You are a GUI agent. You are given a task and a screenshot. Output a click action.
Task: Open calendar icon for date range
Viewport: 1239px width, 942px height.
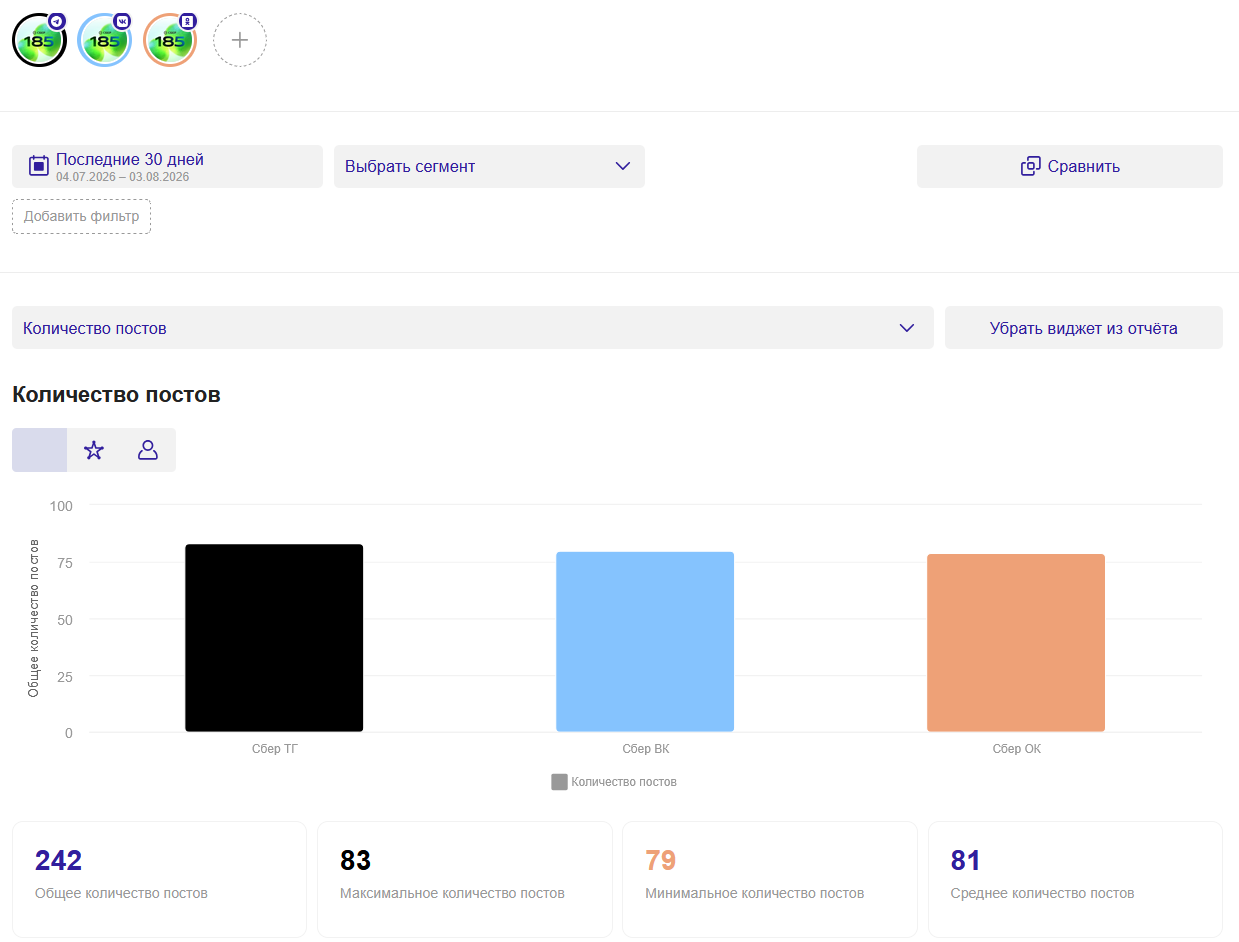(x=39, y=166)
